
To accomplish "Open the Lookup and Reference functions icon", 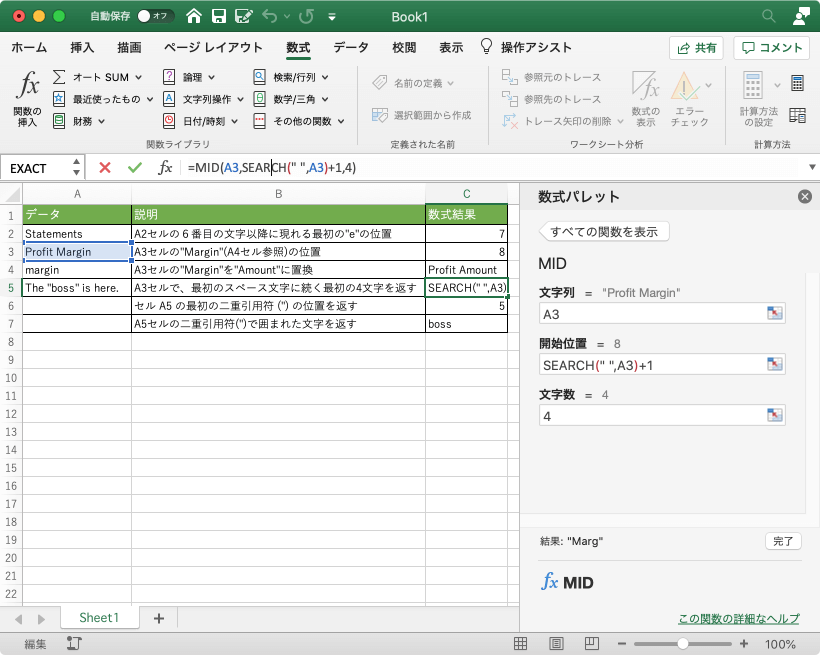I will tap(259, 77).
